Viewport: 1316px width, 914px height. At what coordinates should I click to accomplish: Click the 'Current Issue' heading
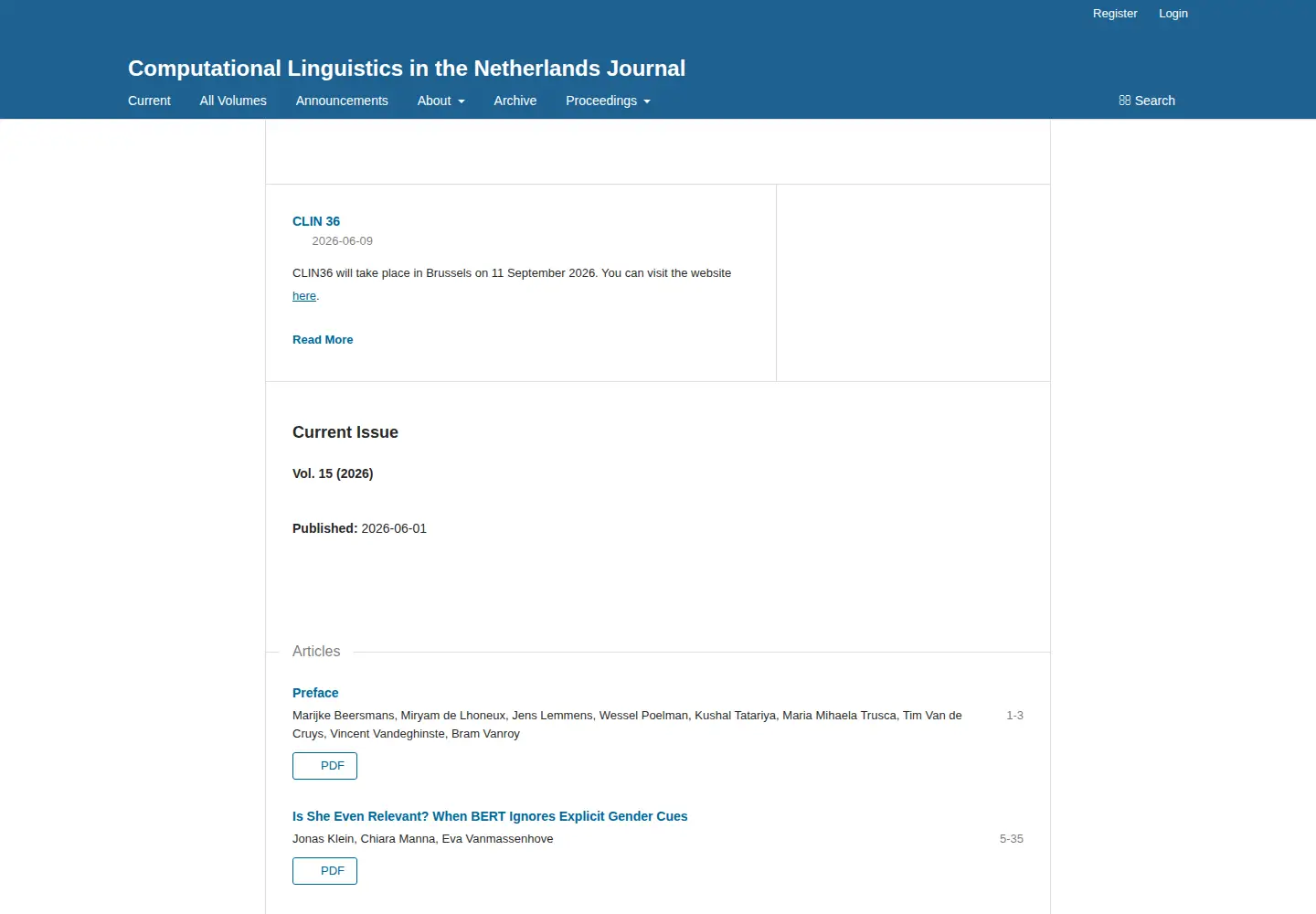click(345, 432)
